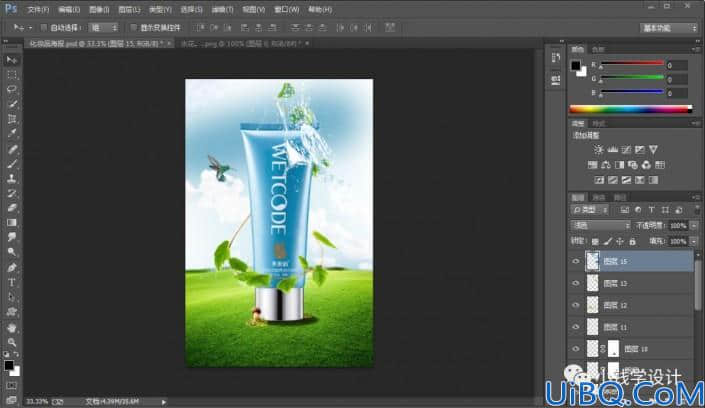Open the 文件(F) menu
The height and width of the screenshot is (408, 705).
coord(38,9)
